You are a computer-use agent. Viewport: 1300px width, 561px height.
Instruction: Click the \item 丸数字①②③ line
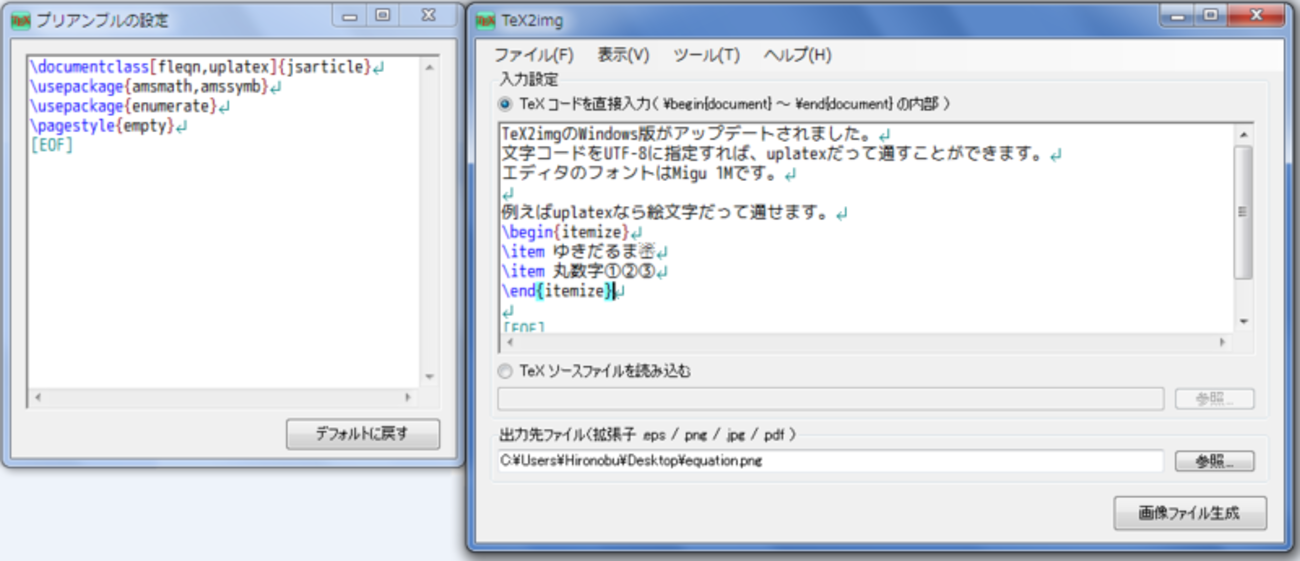click(585, 271)
